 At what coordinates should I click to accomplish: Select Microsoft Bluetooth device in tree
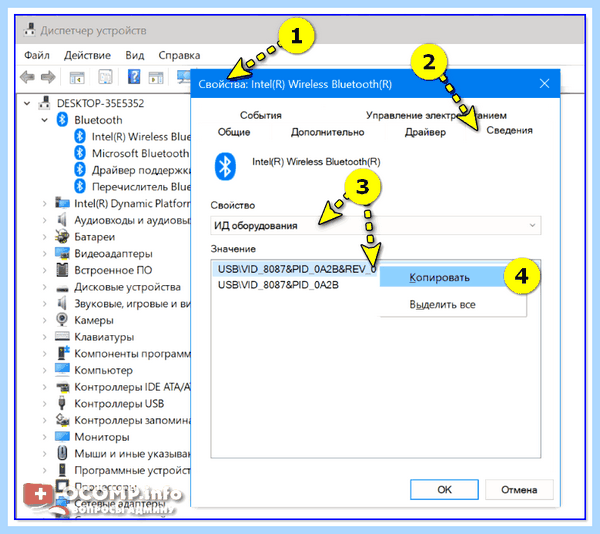tap(140, 153)
